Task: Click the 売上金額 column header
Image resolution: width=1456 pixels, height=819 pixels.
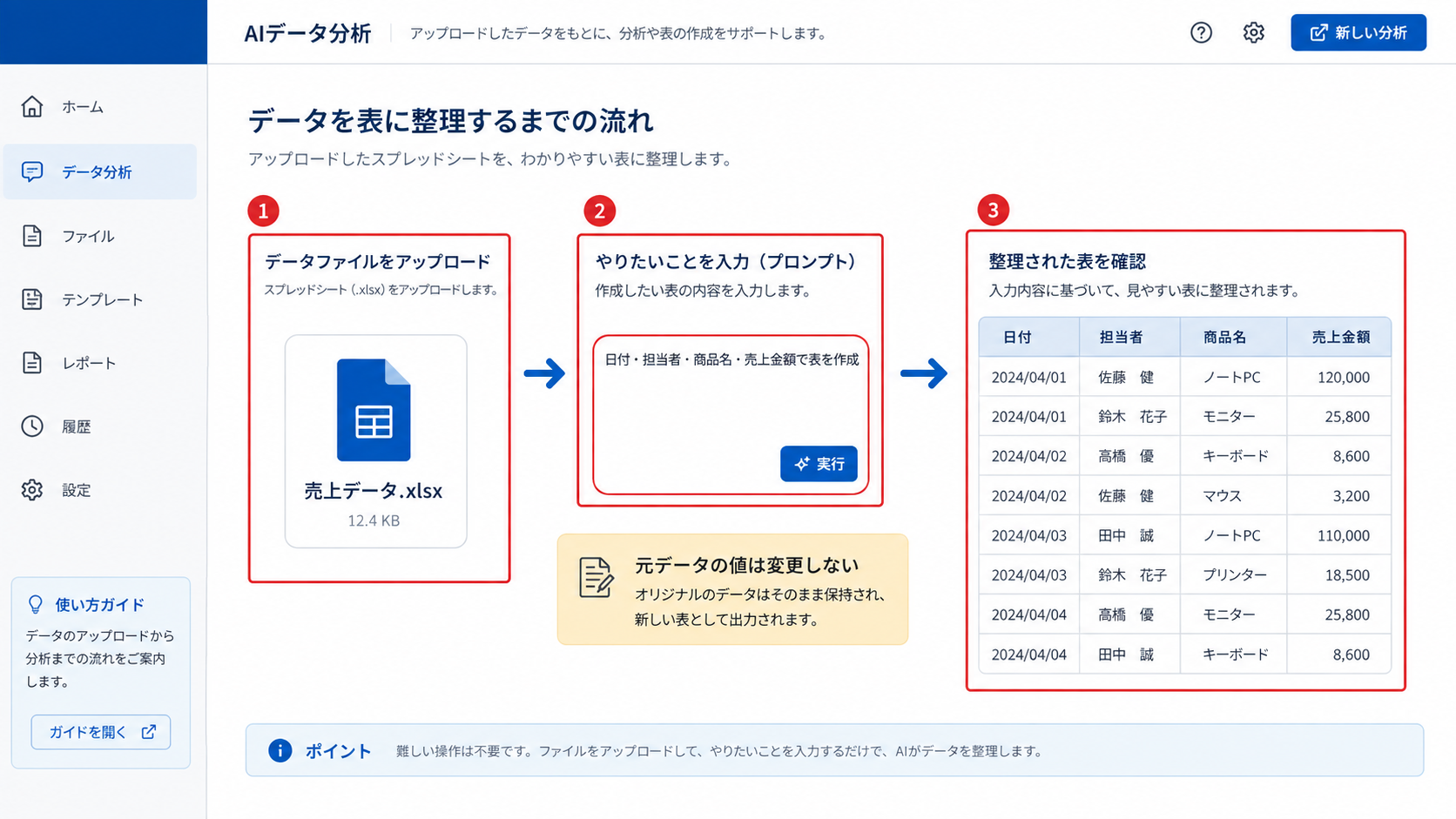Action: coord(1339,337)
